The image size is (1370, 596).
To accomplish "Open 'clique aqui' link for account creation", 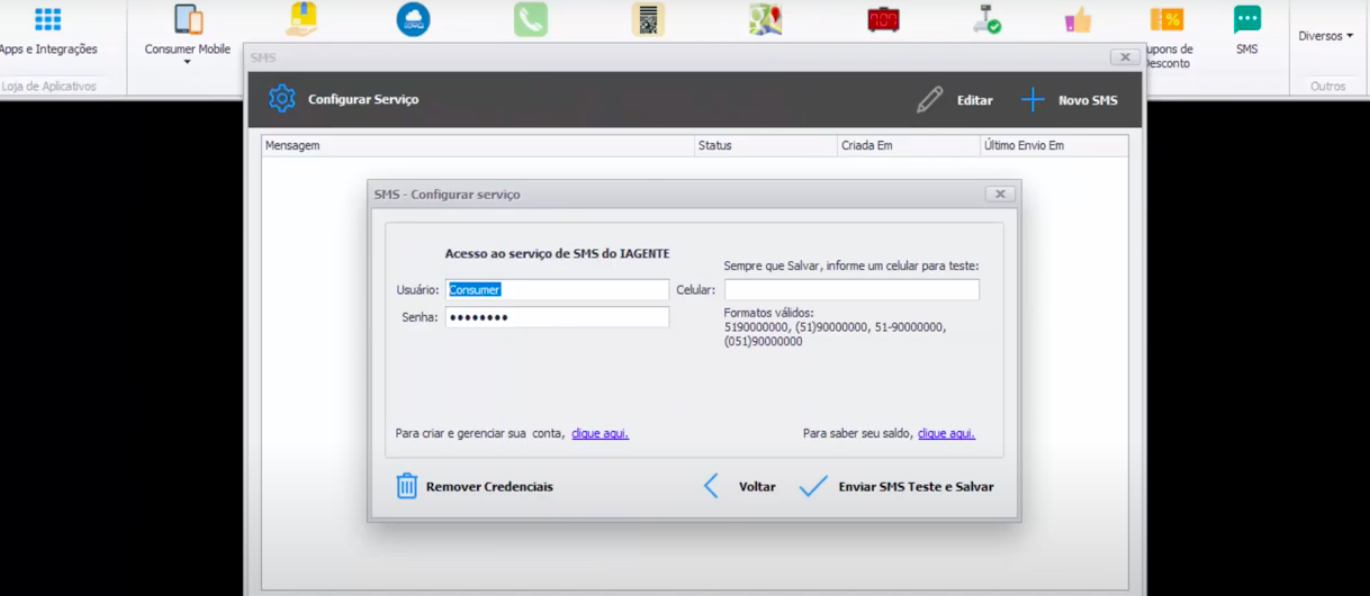I will pos(600,434).
